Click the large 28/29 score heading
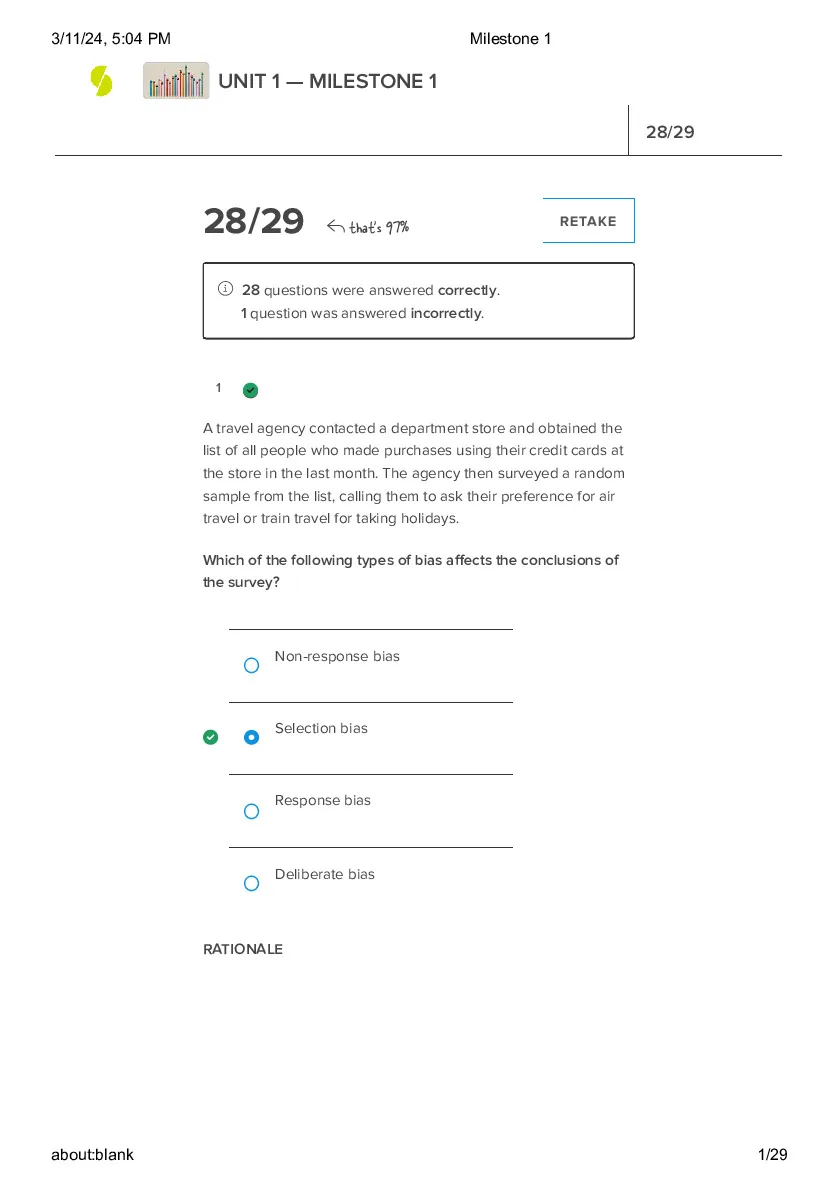The height and width of the screenshot is (1190, 840). click(253, 221)
